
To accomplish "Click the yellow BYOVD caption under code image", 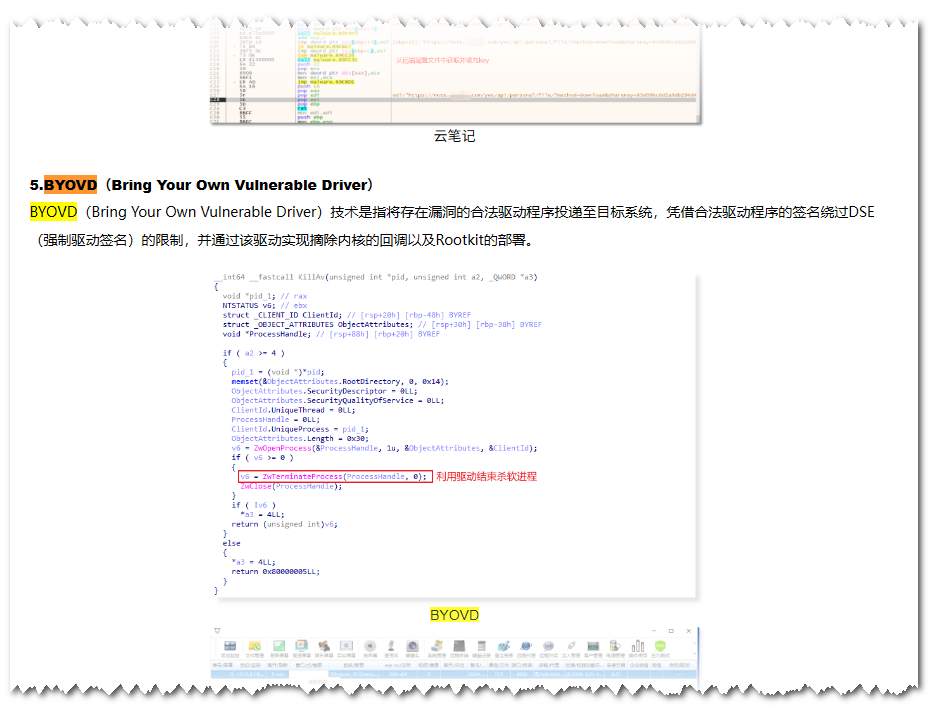I will (x=454, y=615).
